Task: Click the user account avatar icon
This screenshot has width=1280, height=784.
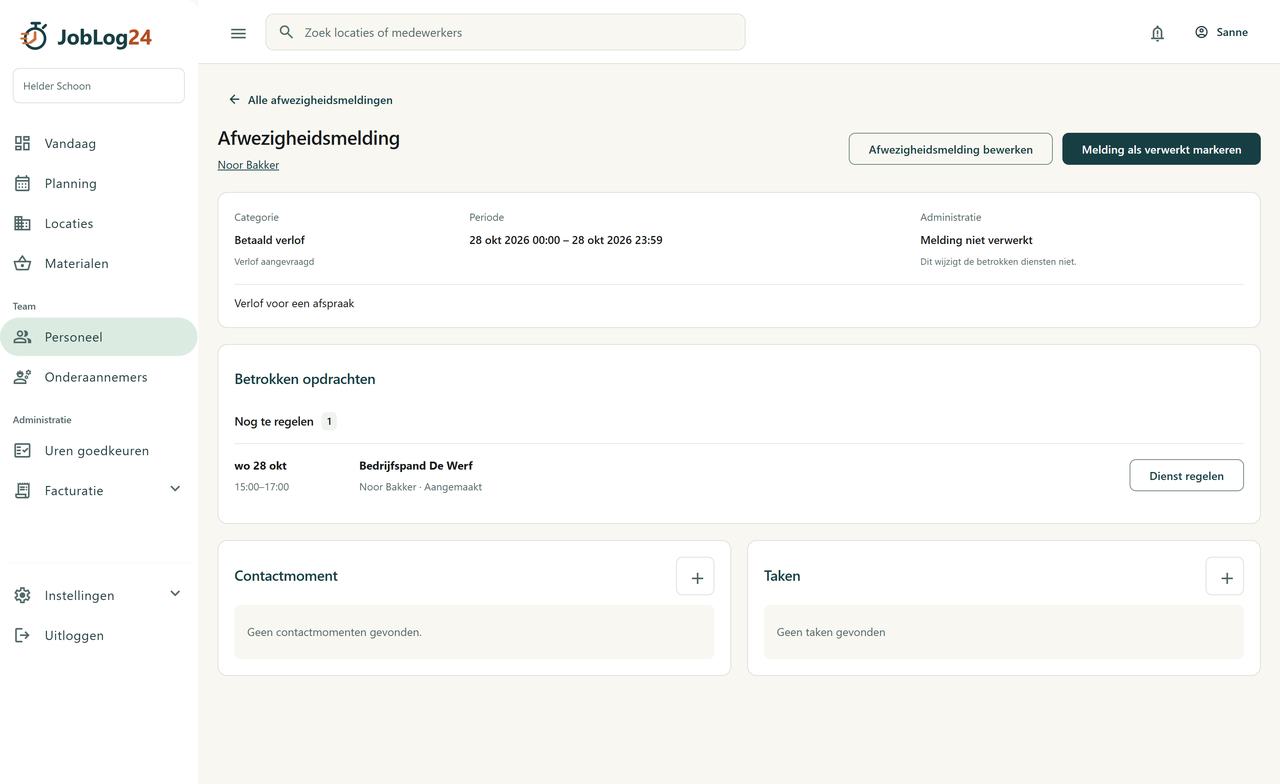Action: 1201,32
